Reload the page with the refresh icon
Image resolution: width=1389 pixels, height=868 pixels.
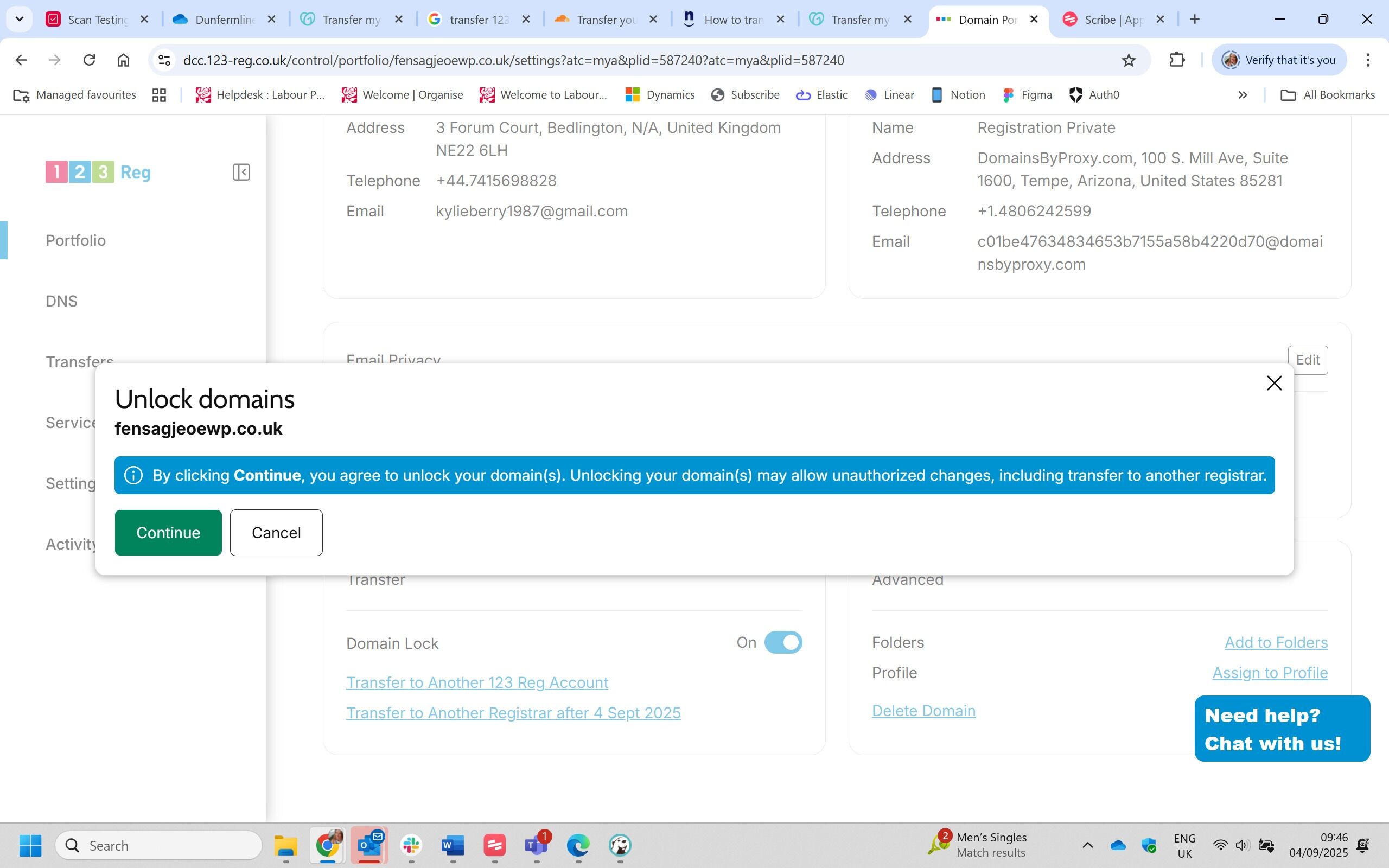pos(89,60)
